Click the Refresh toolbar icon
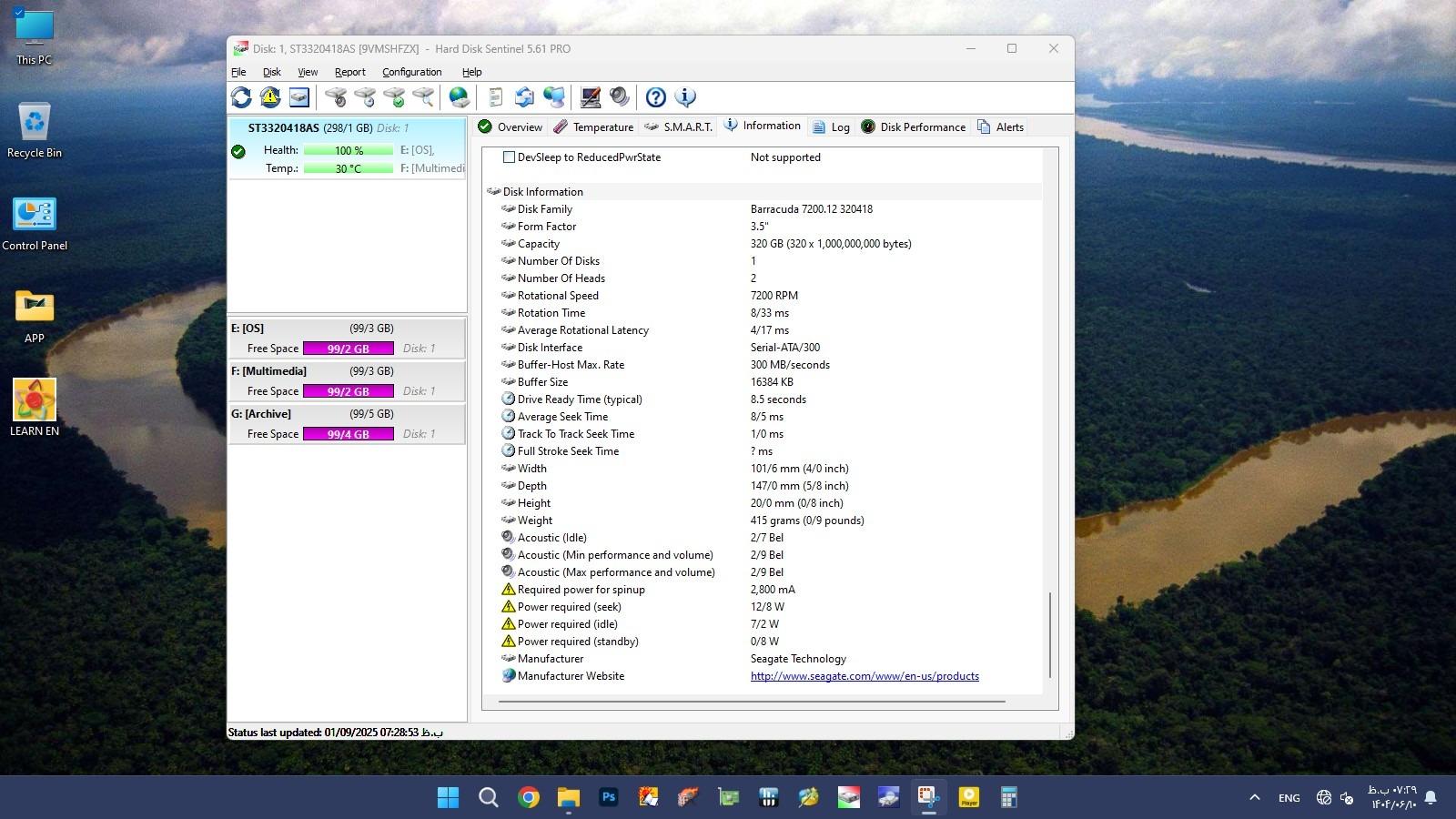 coord(241,97)
